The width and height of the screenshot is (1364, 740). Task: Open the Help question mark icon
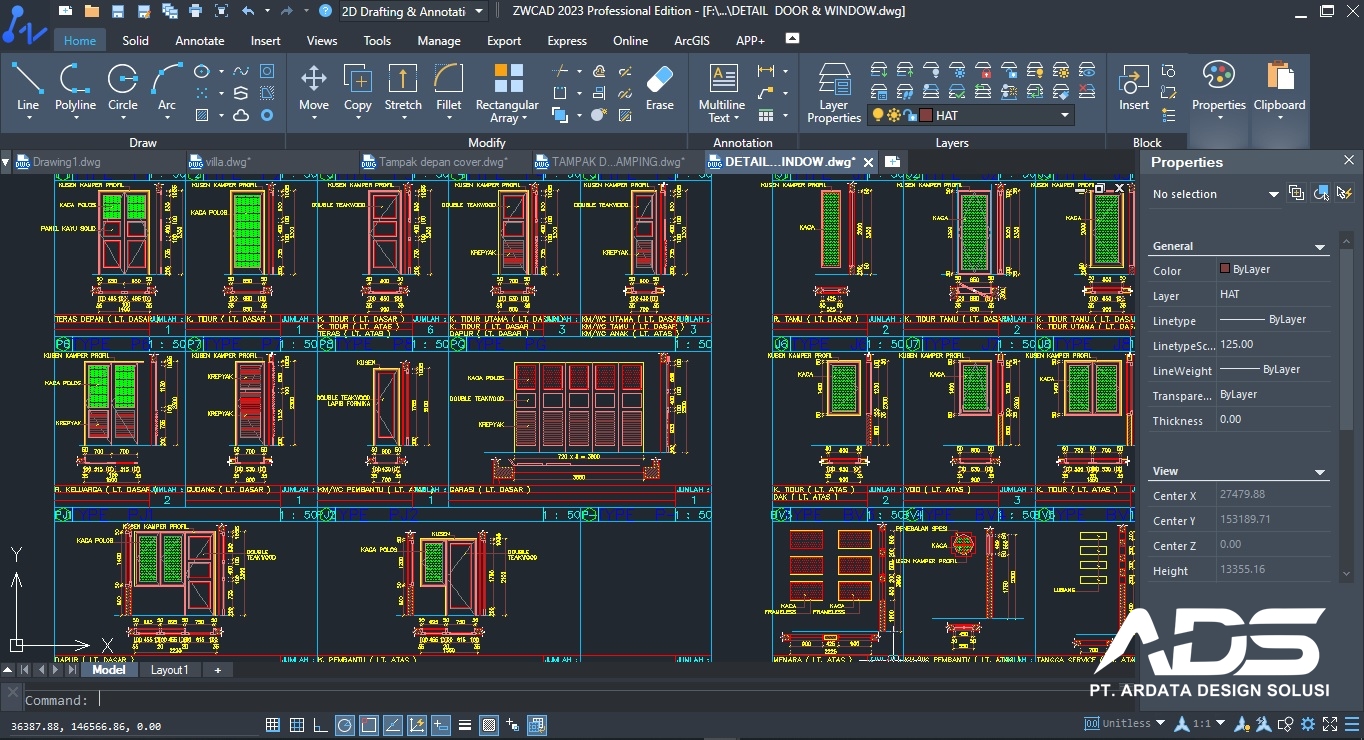[325, 11]
